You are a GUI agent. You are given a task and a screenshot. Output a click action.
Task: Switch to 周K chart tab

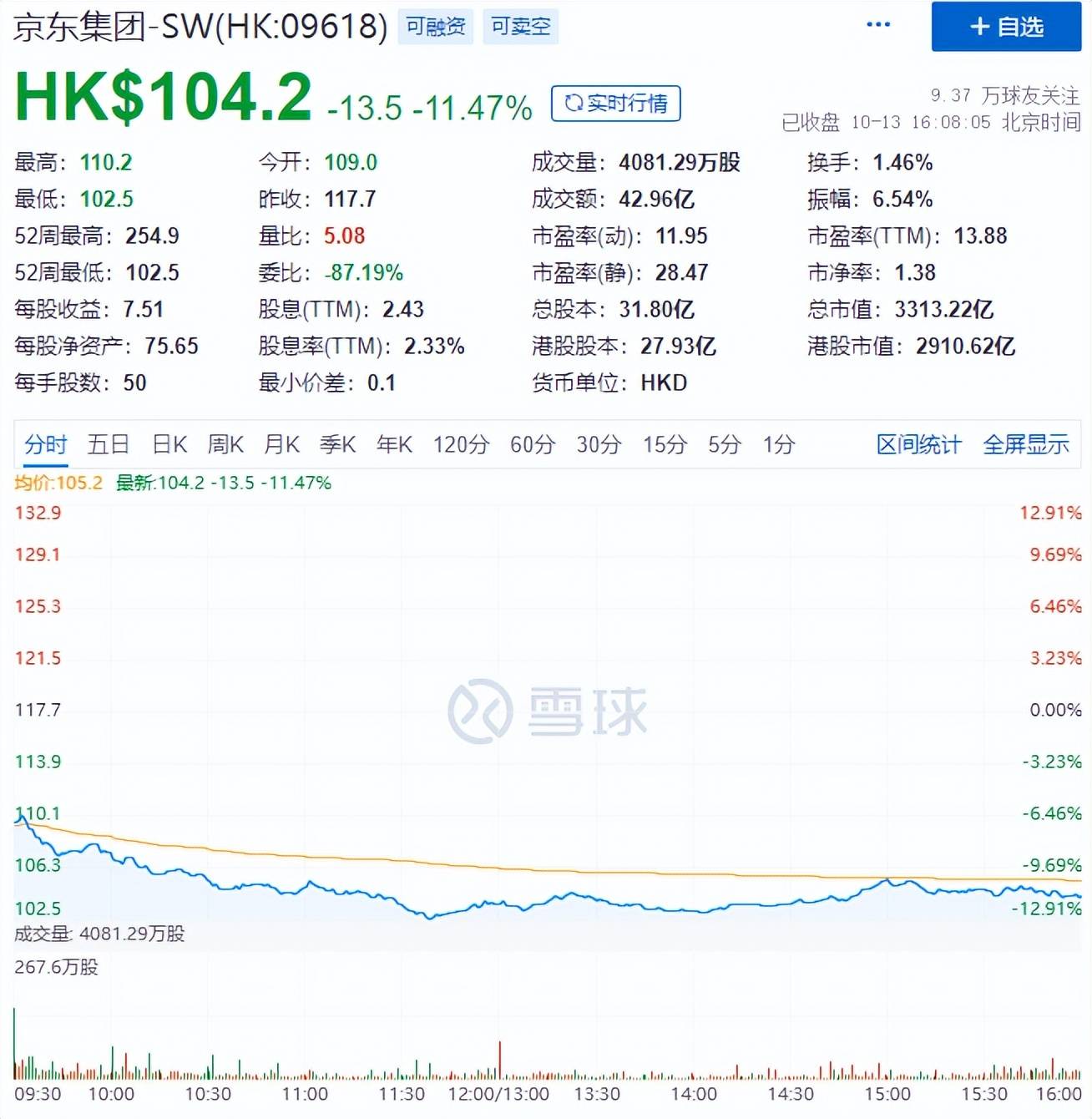click(225, 444)
